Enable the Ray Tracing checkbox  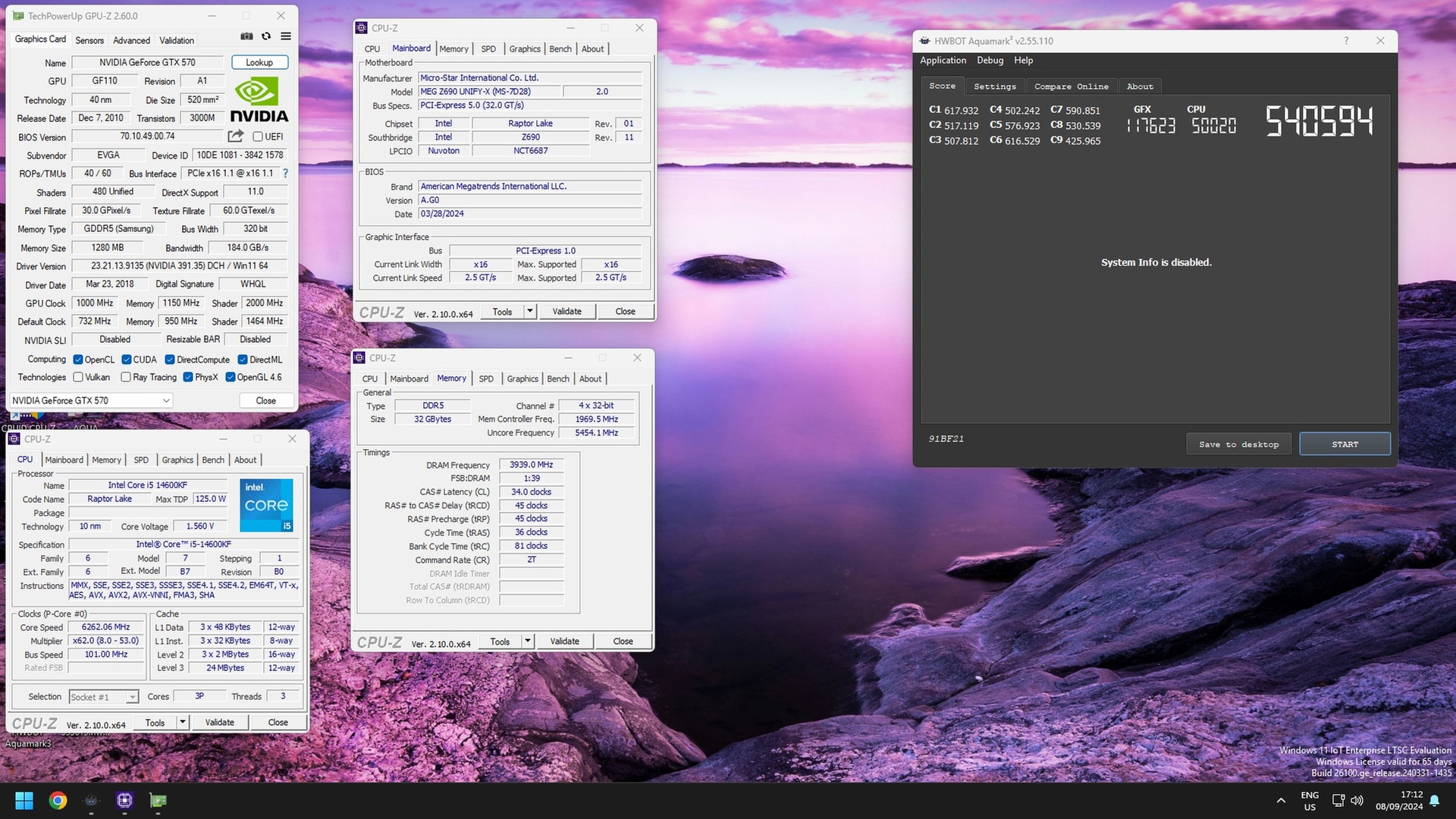126,377
